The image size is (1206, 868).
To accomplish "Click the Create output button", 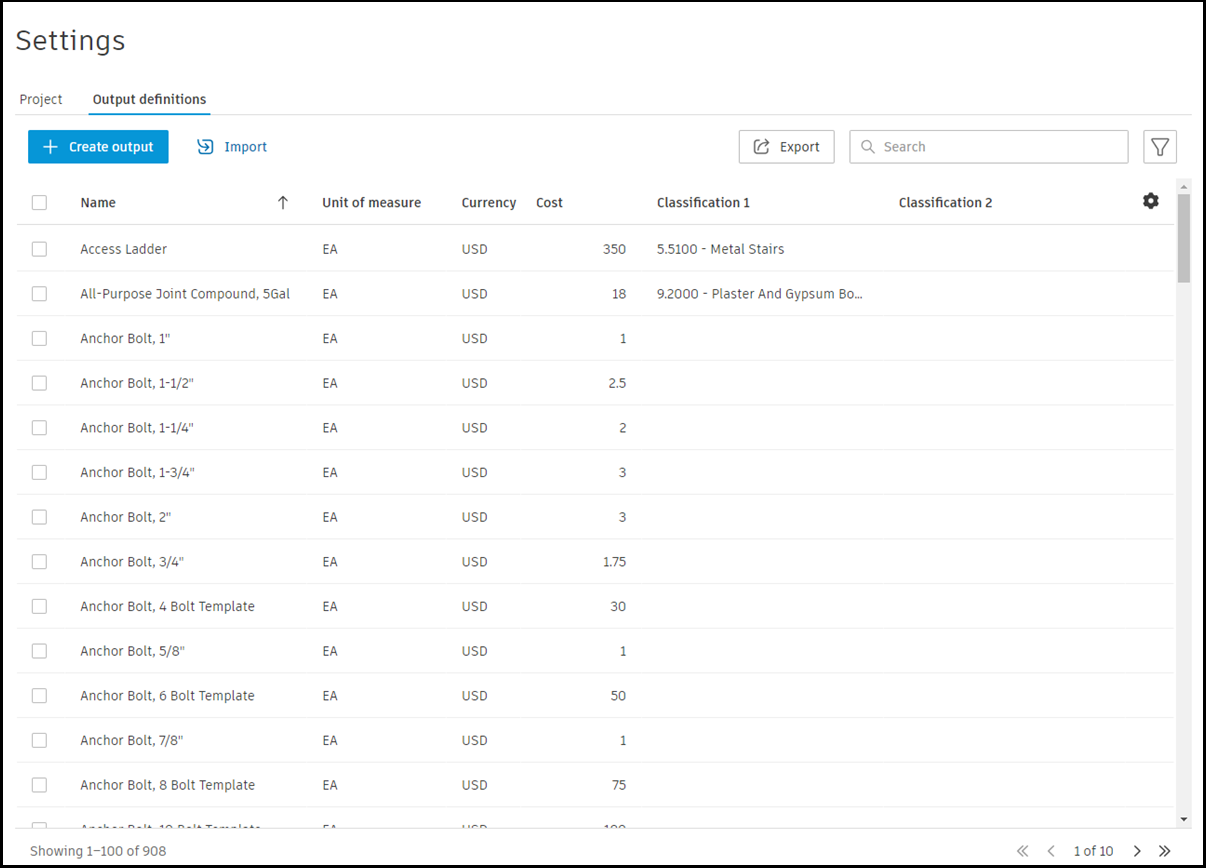I will tap(98, 147).
